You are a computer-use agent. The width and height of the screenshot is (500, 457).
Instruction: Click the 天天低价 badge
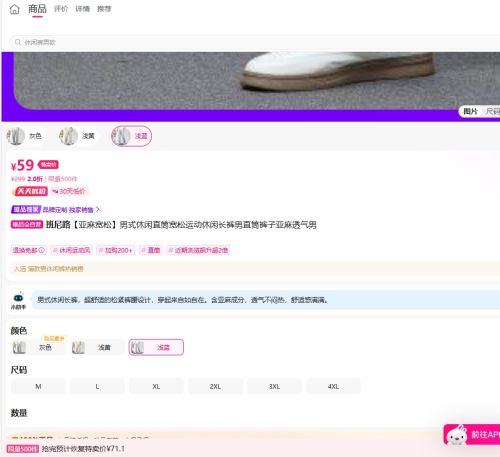(x=31, y=191)
